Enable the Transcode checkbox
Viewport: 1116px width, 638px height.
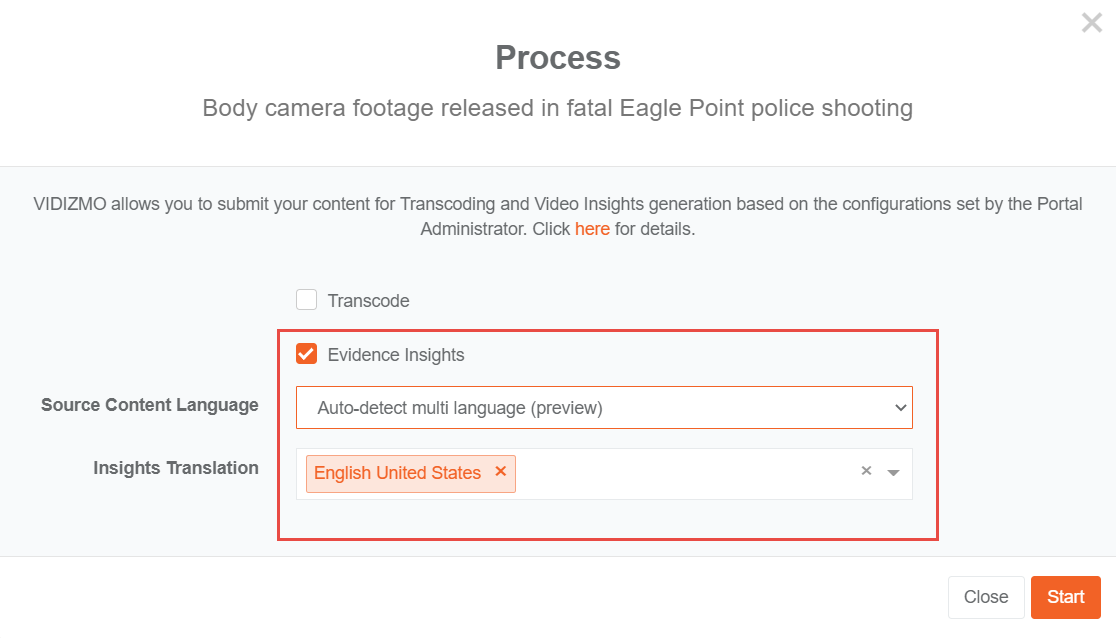click(x=307, y=300)
